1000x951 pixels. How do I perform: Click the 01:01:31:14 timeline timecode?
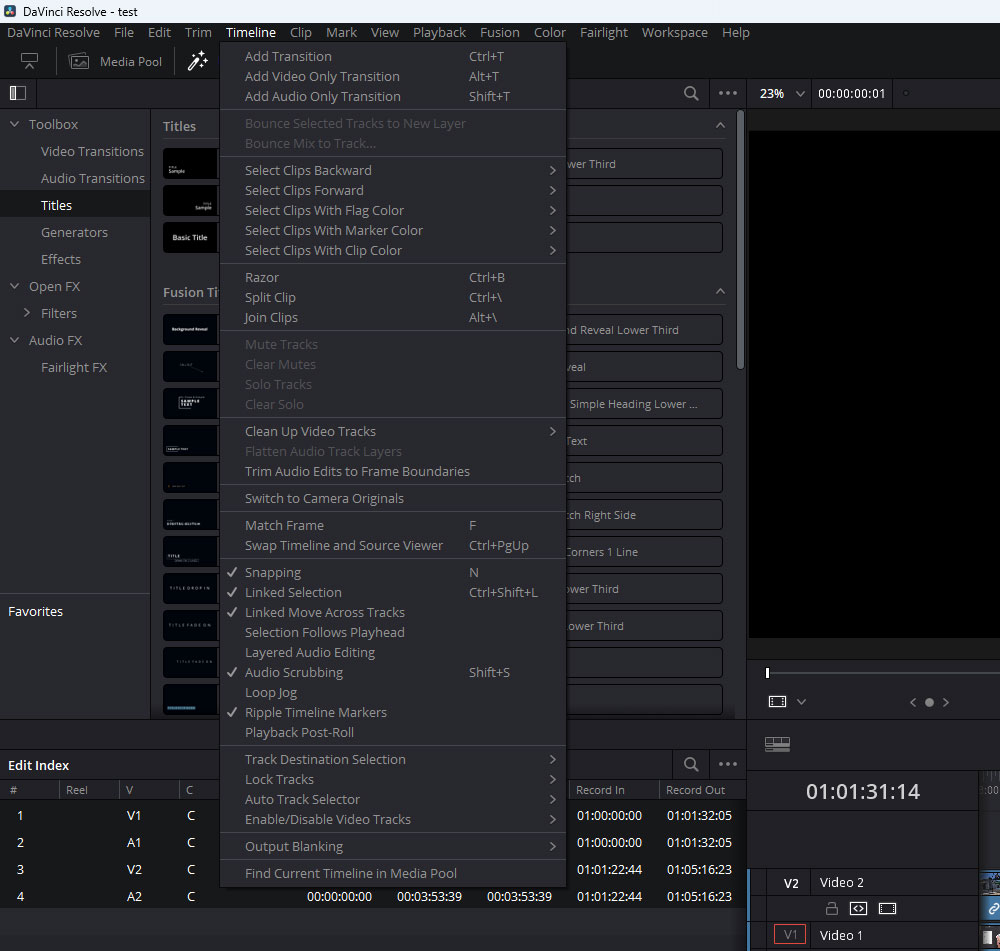862,792
